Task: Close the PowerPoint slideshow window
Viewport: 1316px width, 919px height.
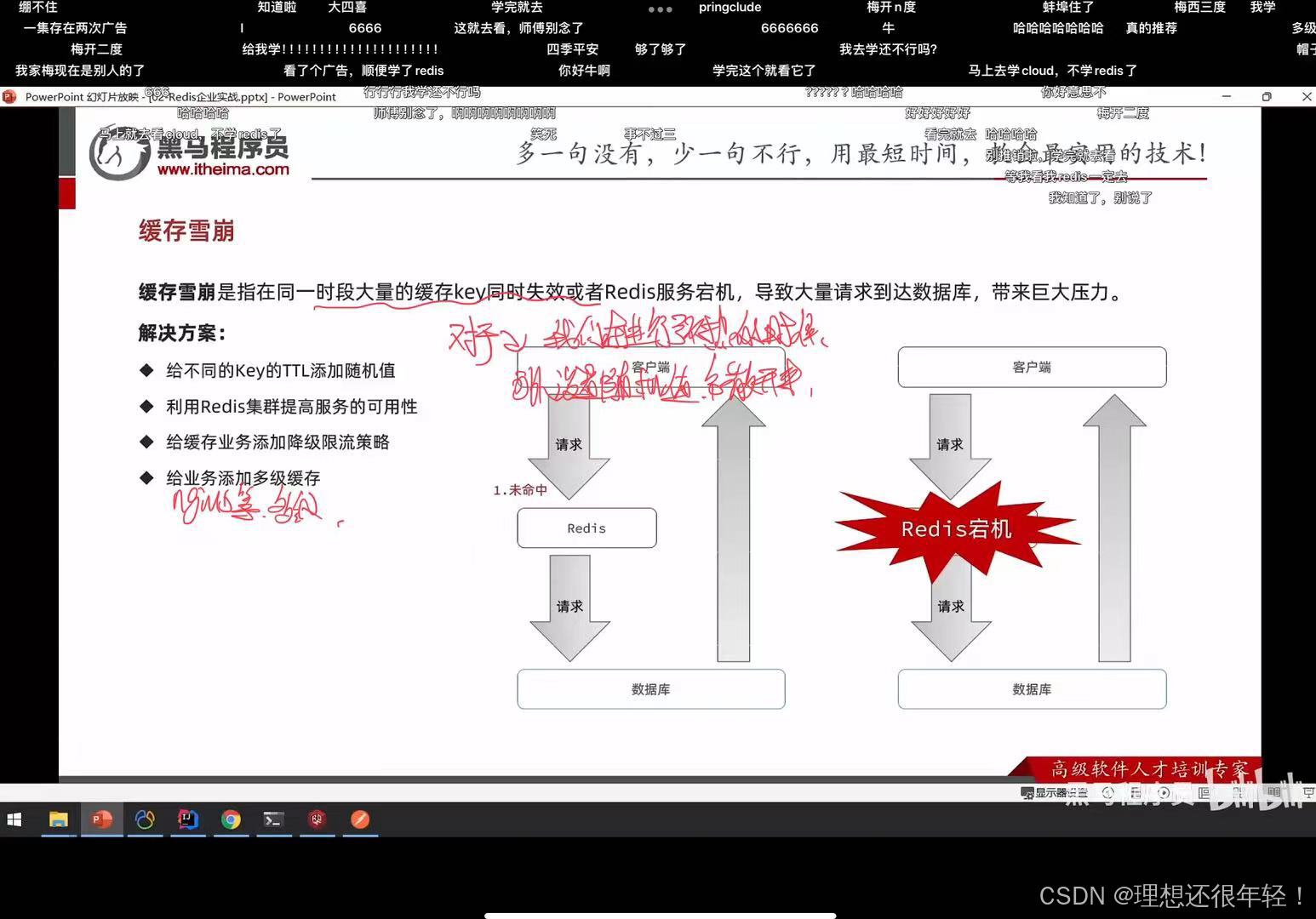Action: point(1307,97)
